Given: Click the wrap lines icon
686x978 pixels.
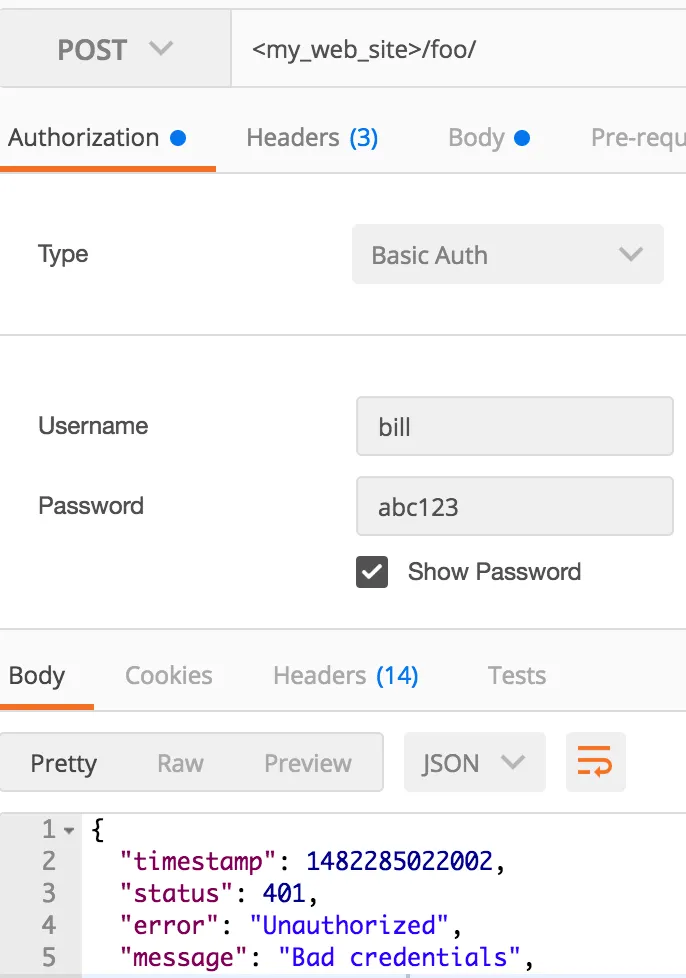Looking at the screenshot, I should 595,763.
